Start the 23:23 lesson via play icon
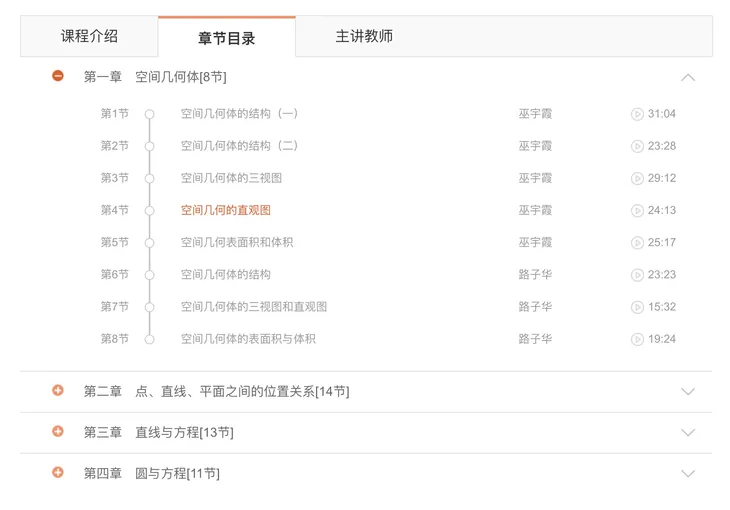This screenshot has height=510, width=730. (637, 275)
